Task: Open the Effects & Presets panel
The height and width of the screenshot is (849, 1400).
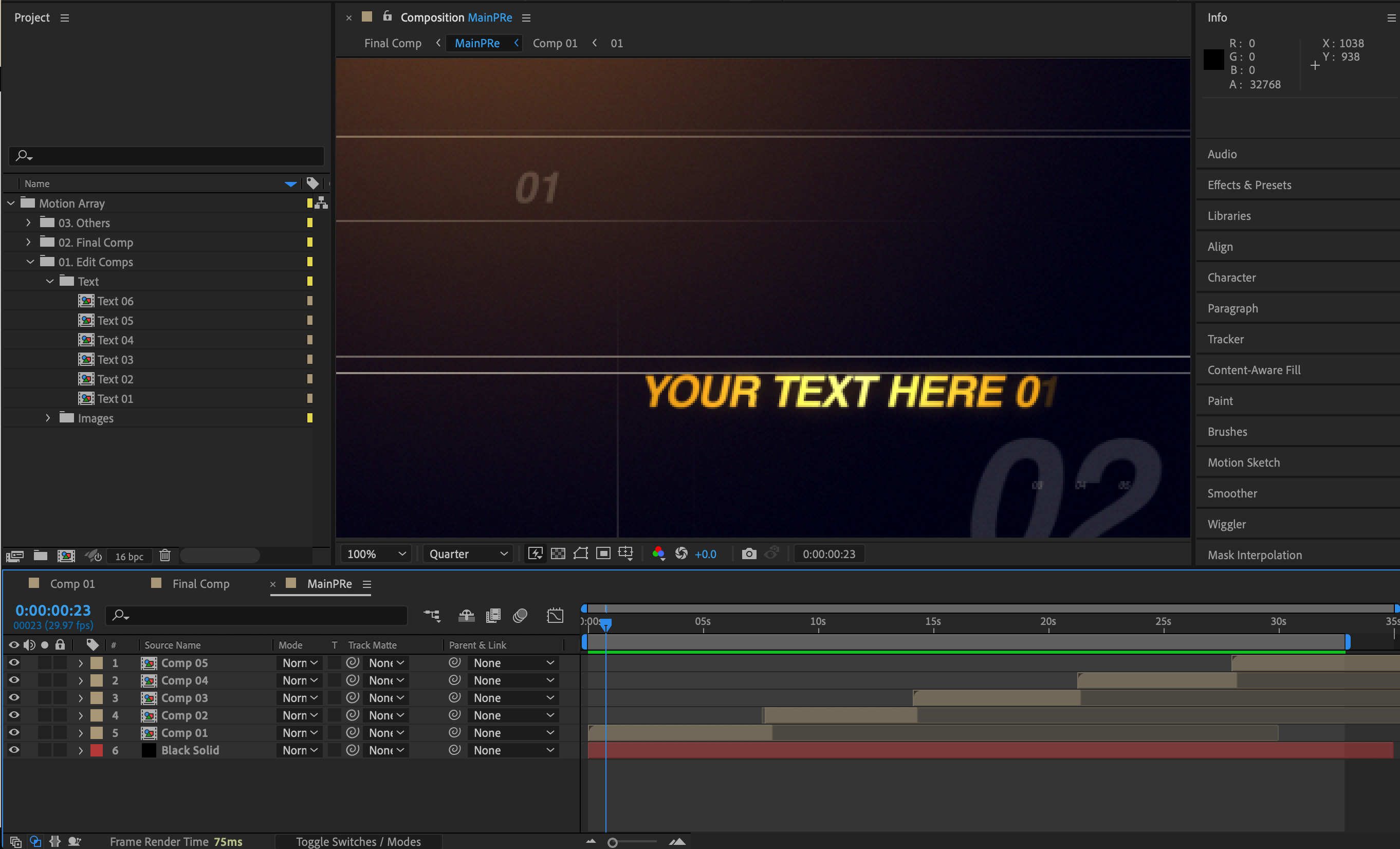Action: click(x=1249, y=184)
